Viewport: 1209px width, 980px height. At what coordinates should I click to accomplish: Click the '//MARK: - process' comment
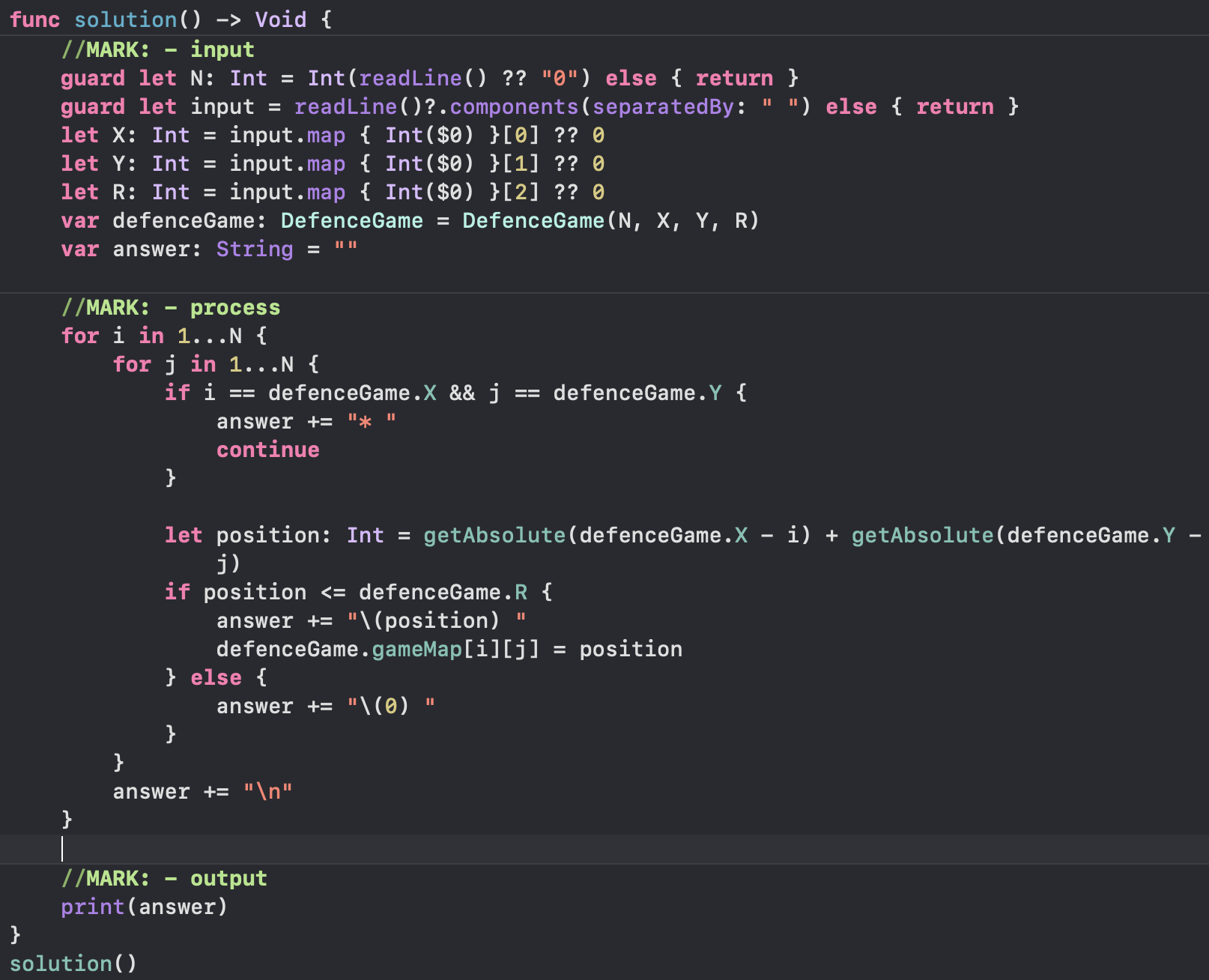click(171, 307)
